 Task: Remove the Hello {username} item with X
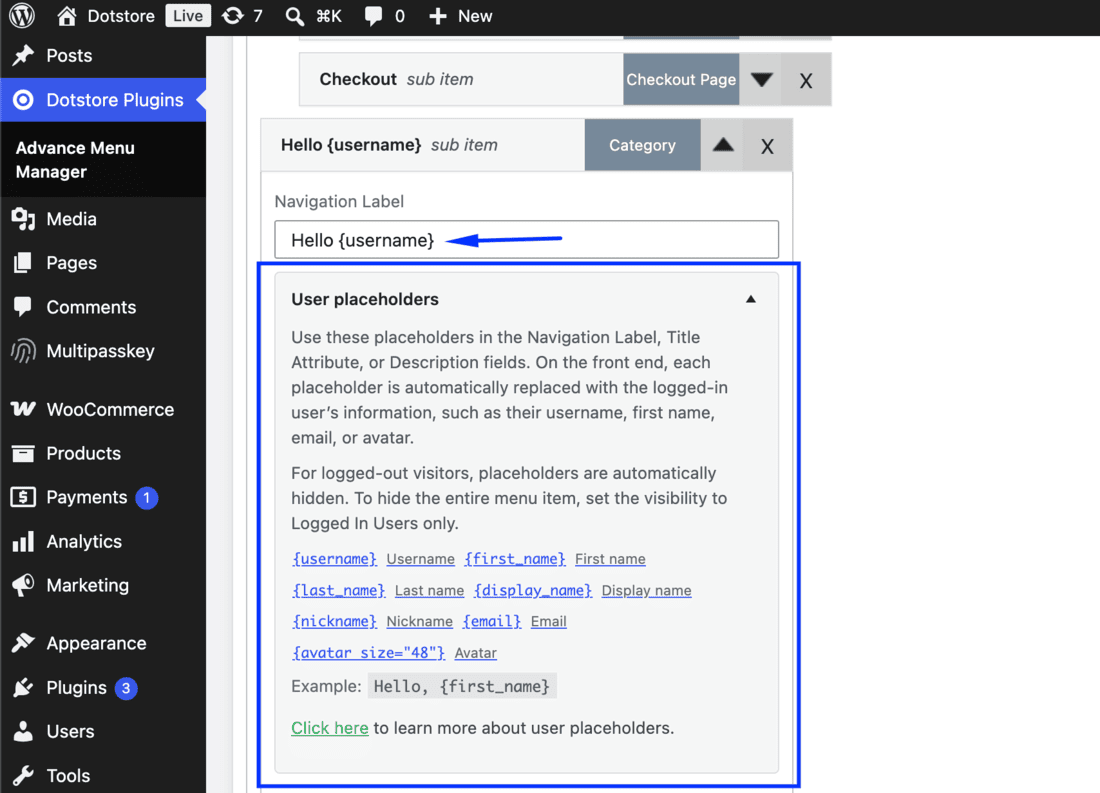pos(767,145)
